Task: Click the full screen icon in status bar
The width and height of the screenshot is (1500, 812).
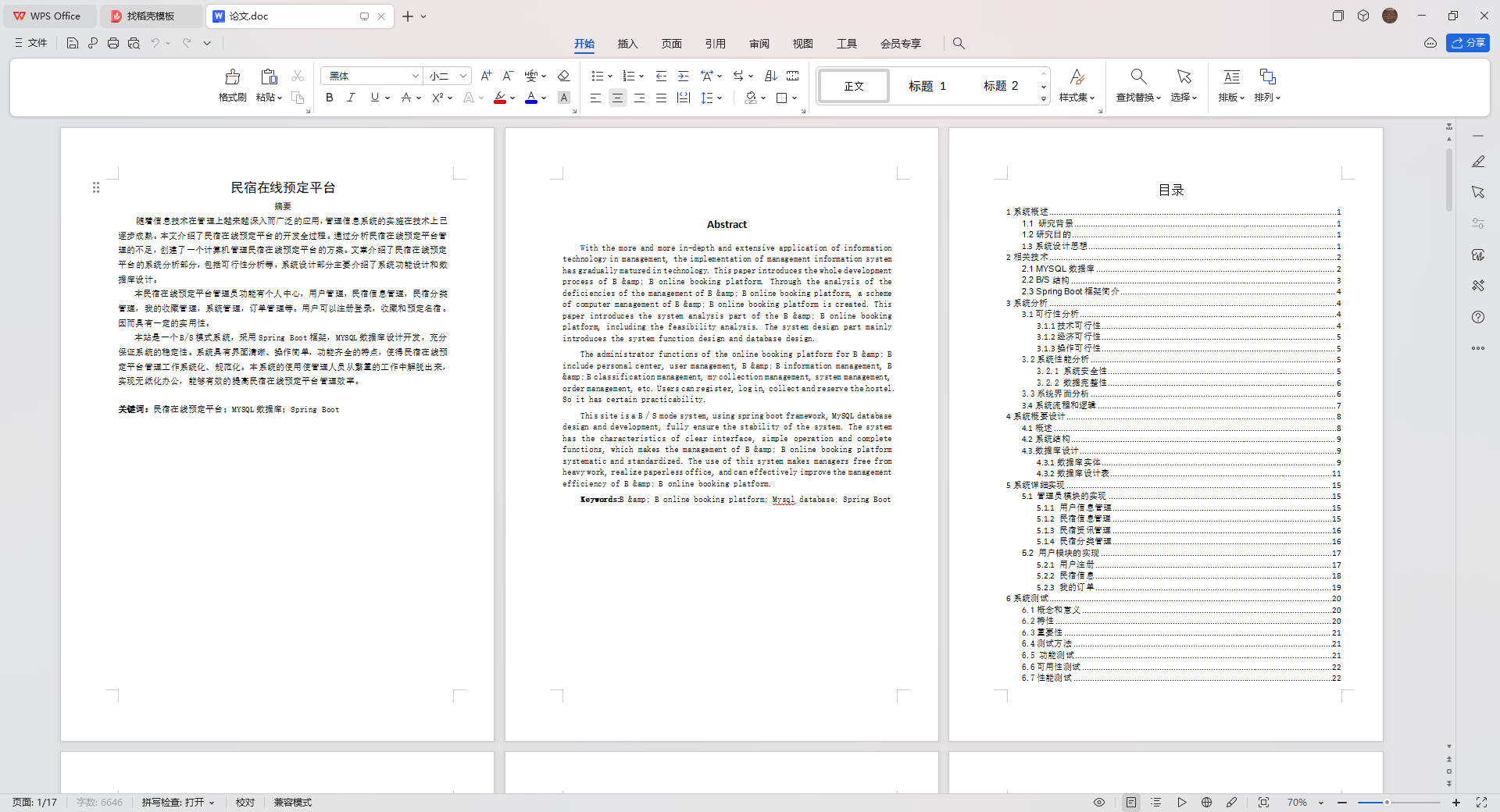Action: (1481, 803)
